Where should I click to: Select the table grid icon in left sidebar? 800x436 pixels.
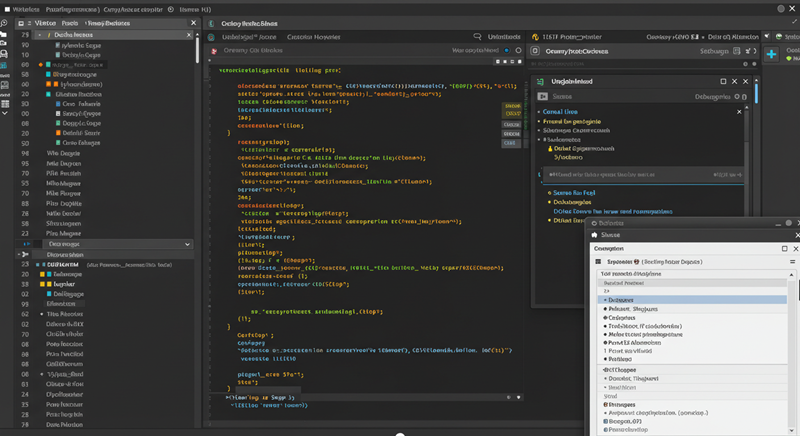5,104
